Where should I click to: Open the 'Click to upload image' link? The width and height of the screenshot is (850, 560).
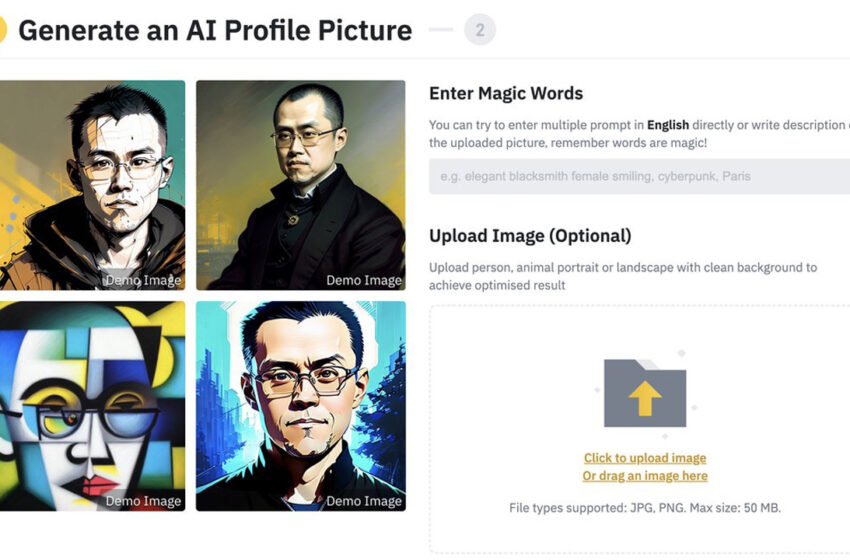pos(645,458)
